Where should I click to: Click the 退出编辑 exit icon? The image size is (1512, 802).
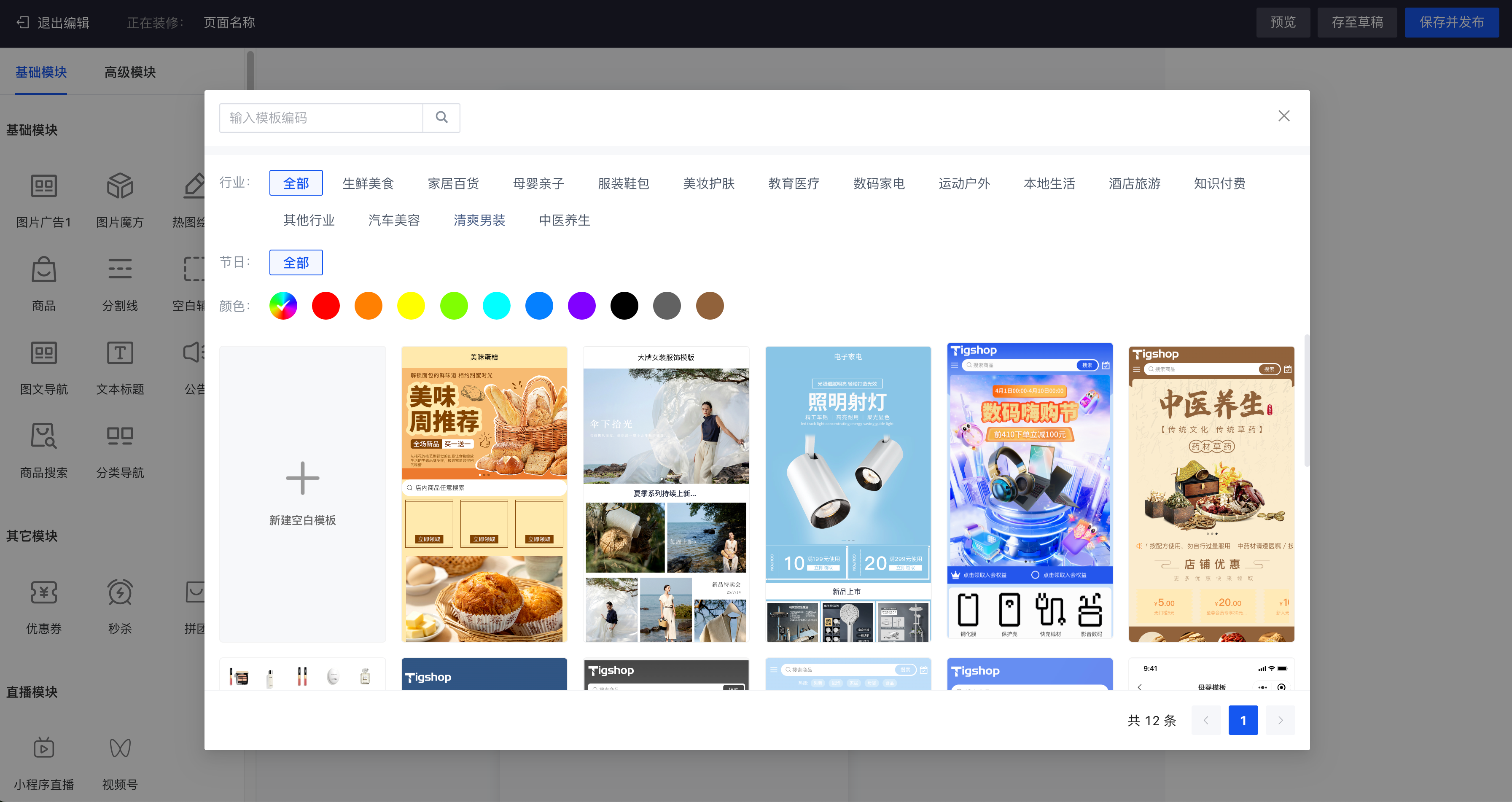pyautogui.click(x=22, y=22)
